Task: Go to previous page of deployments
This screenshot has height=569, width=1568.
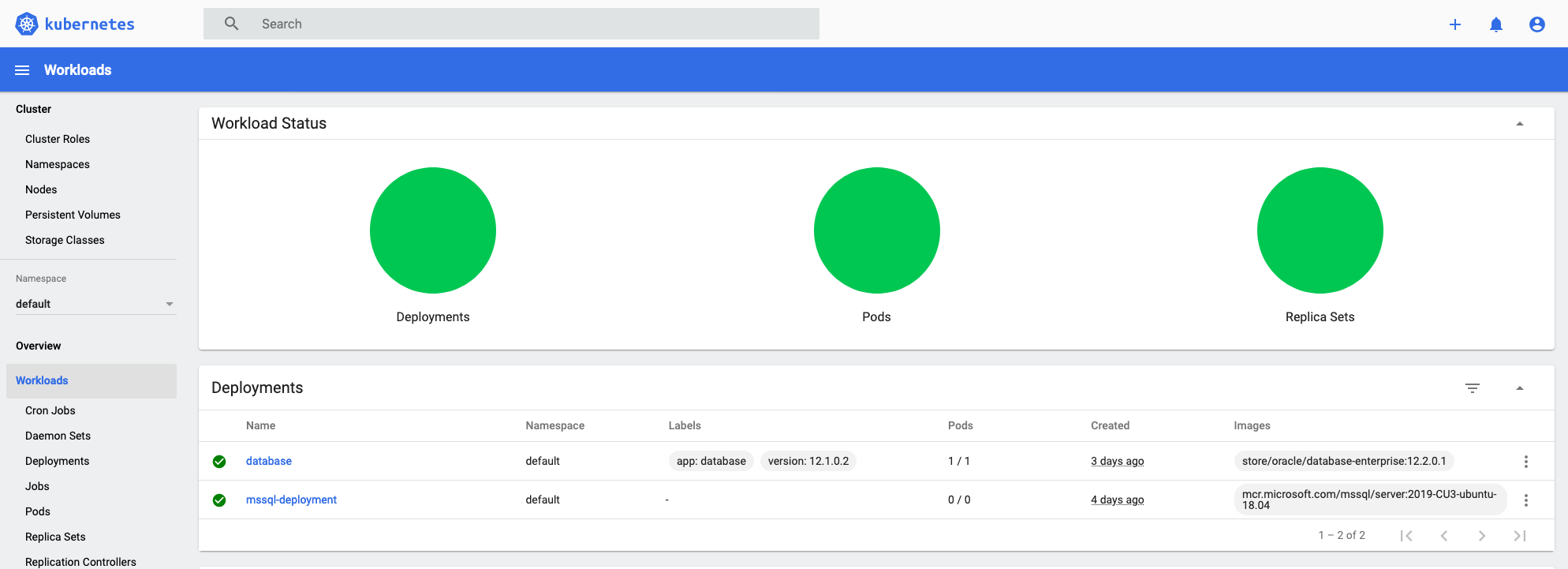Action: (1444, 536)
